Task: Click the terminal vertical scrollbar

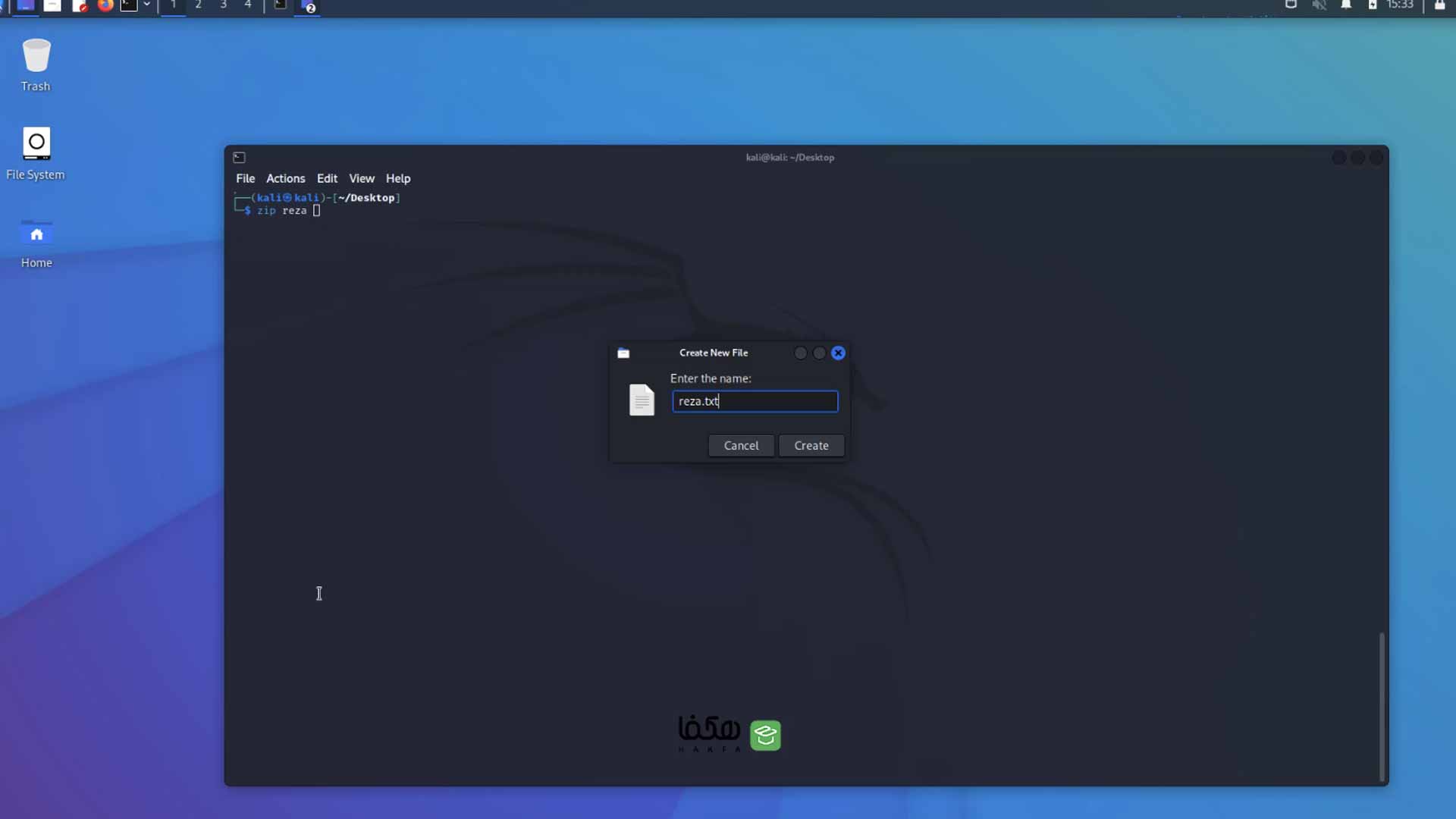Action: coord(1382,707)
